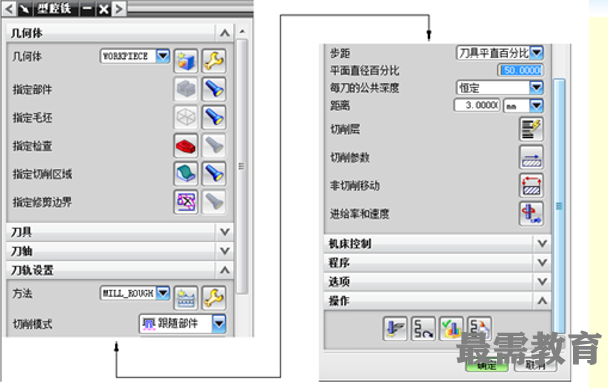Click the 切削模式 label
608x388 pixels.
click(x=33, y=324)
